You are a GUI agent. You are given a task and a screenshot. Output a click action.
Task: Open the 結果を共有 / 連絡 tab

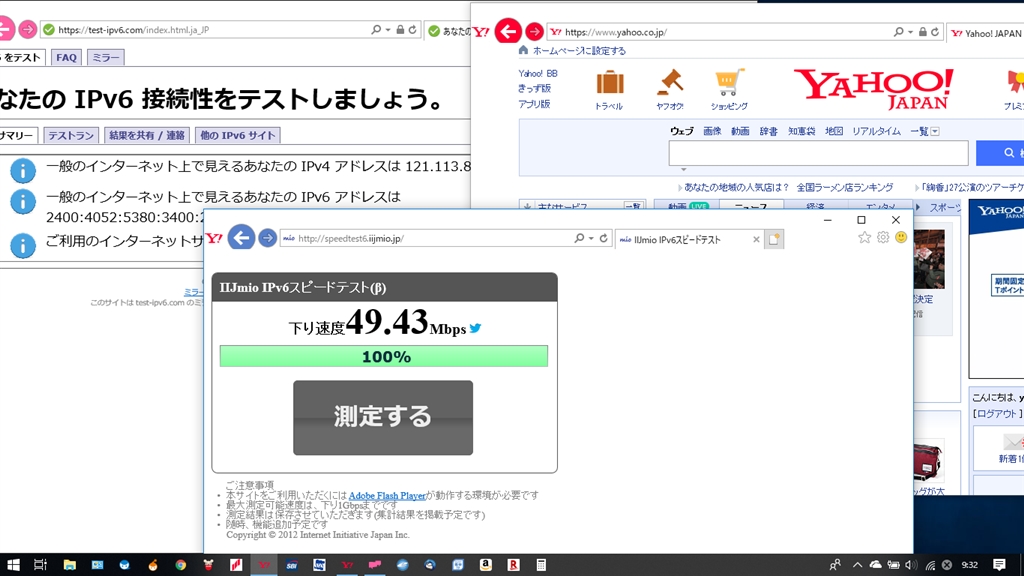point(147,135)
